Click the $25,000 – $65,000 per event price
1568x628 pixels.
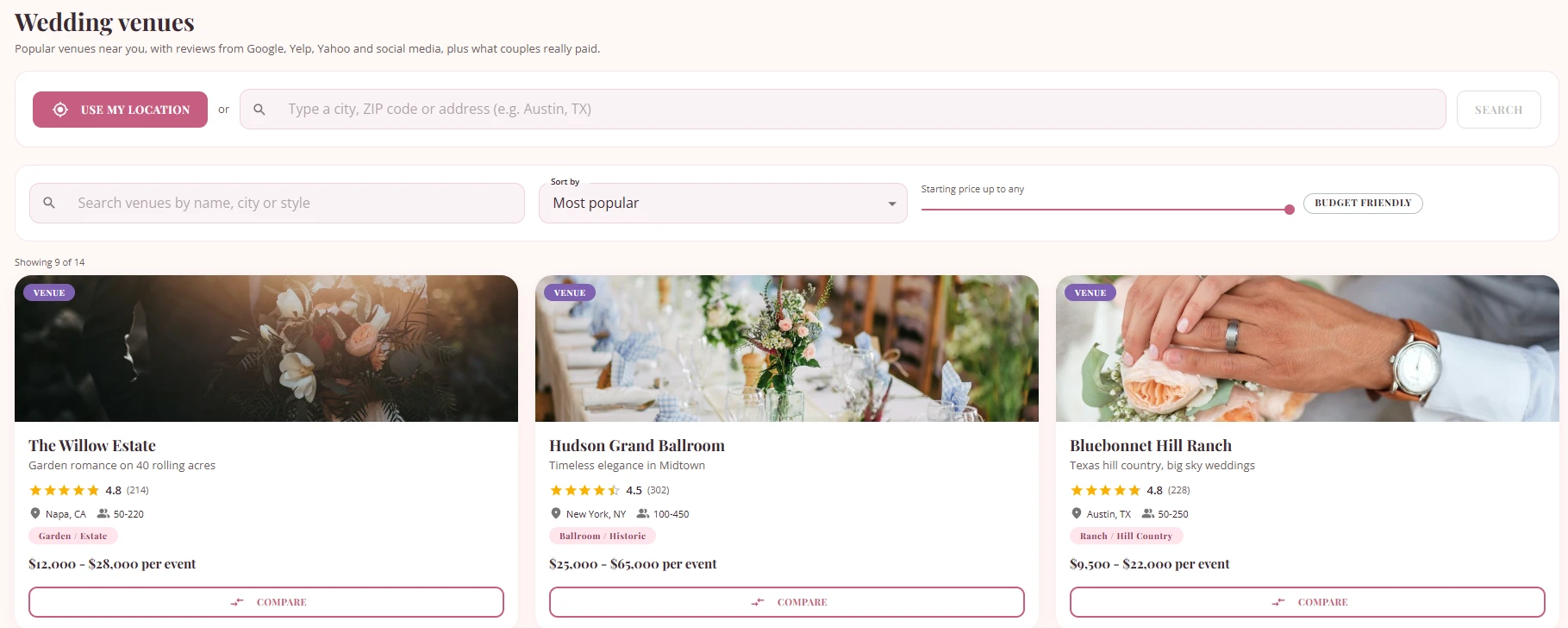(633, 564)
